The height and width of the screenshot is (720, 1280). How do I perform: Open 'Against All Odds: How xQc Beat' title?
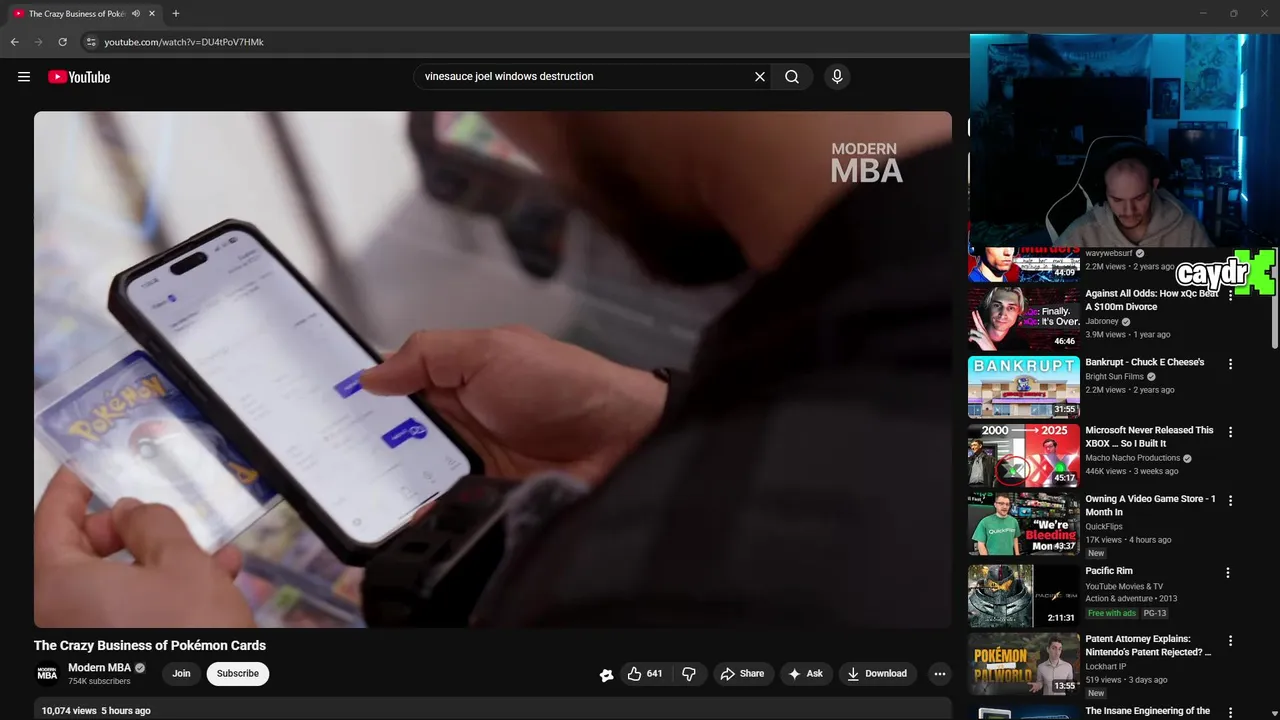1152,300
